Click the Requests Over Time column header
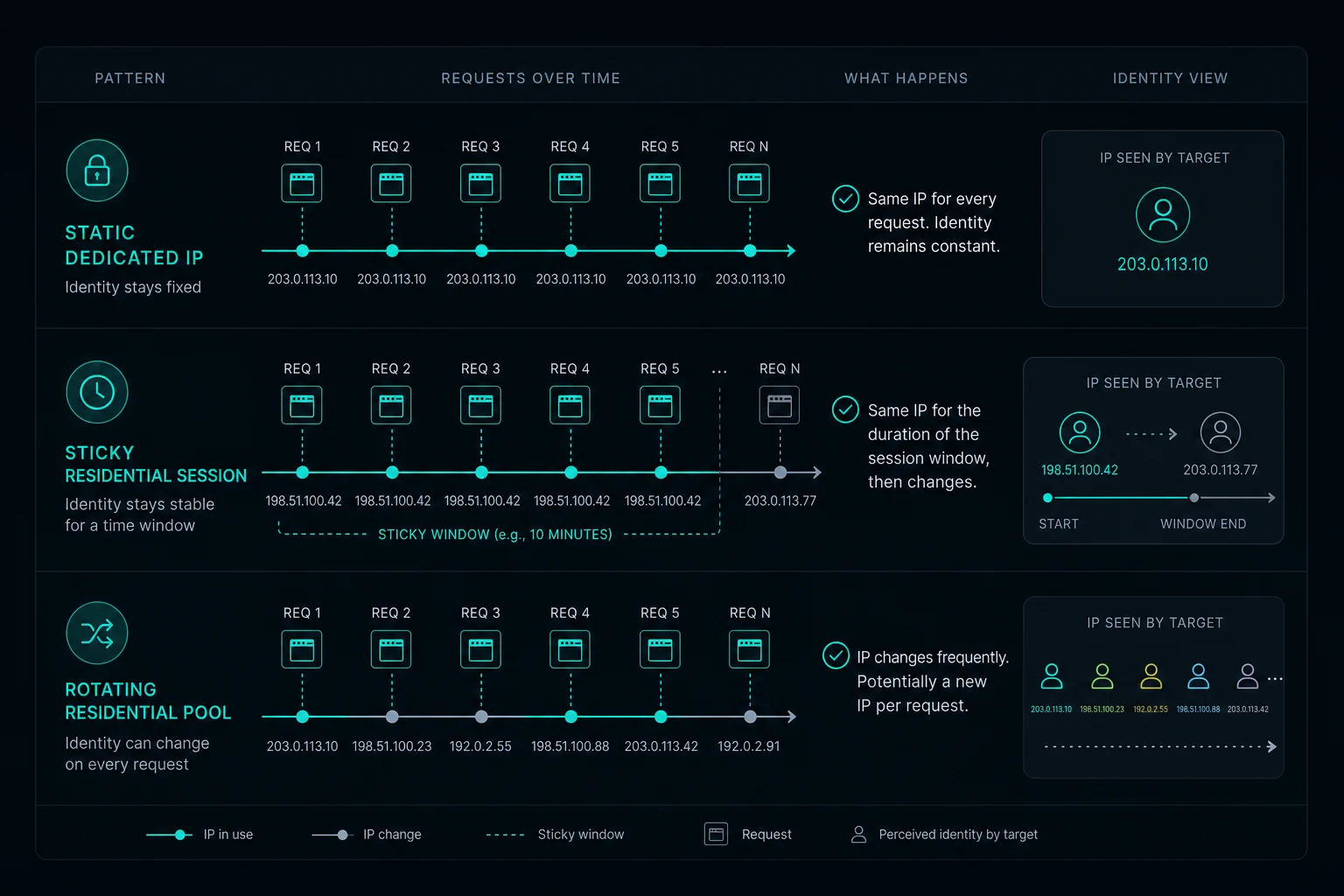Viewport: 1344px width, 896px height. pyautogui.click(x=531, y=79)
